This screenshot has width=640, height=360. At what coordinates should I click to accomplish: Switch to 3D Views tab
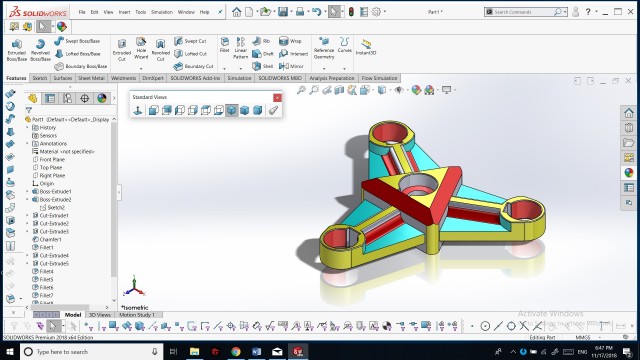100,315
